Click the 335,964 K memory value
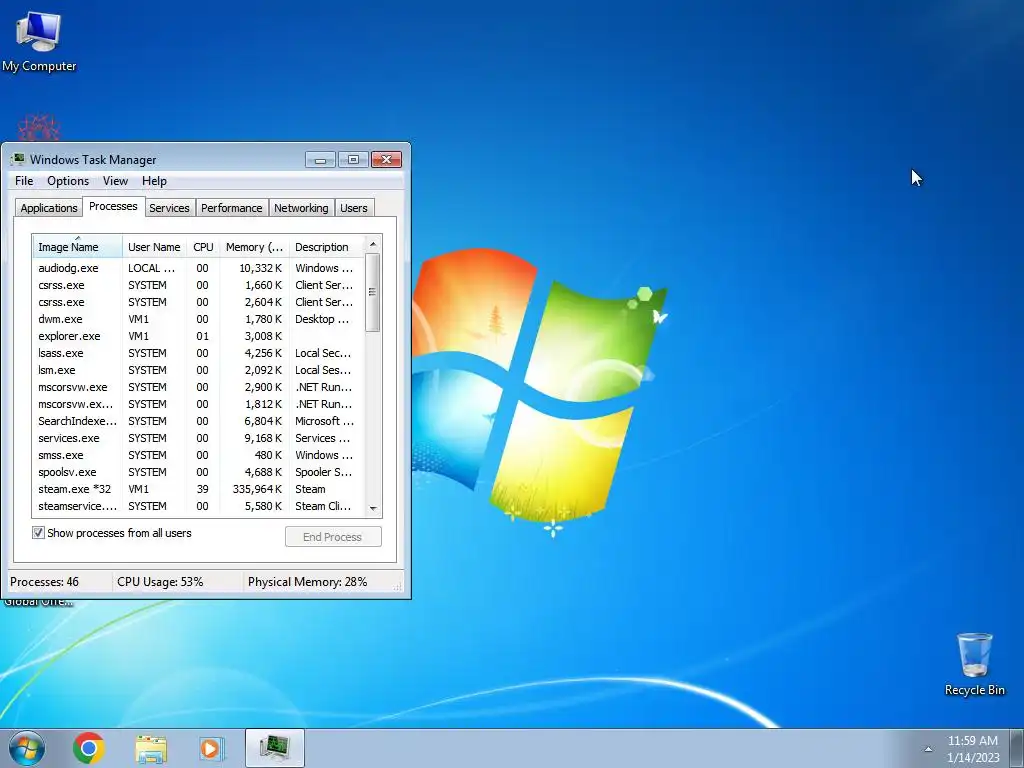 tap(257, 488)
